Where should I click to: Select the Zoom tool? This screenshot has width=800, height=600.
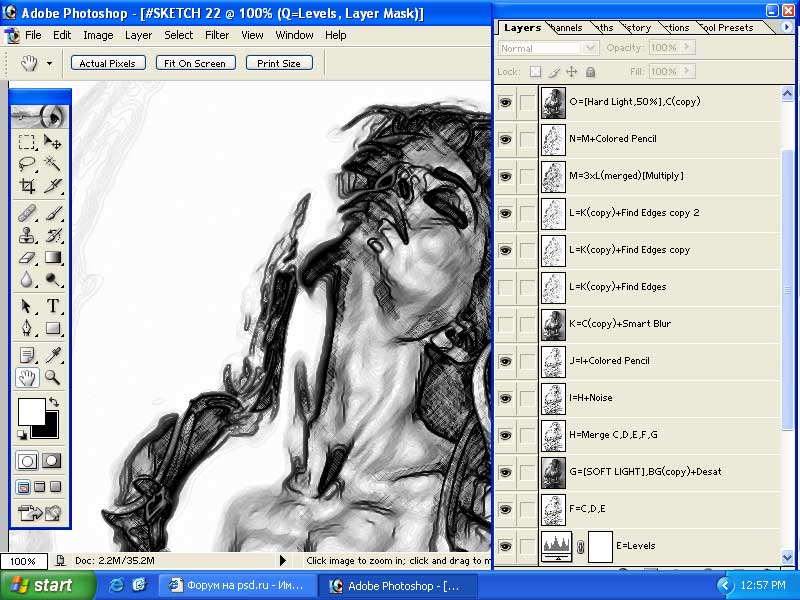coord(53,378)
